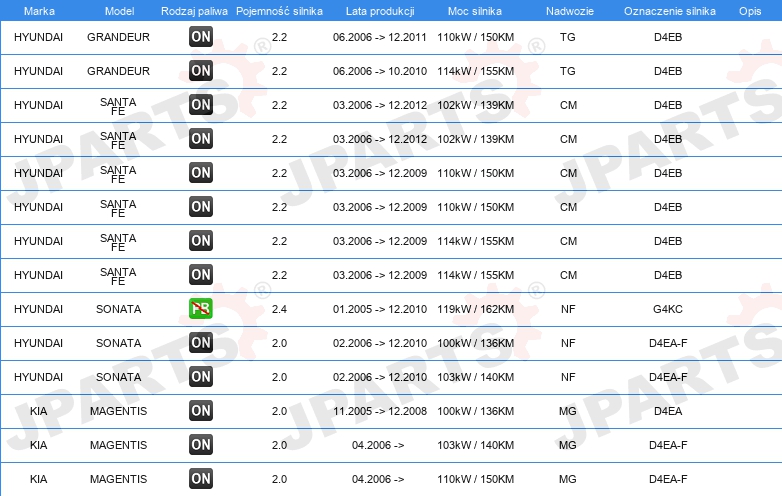Click SONATA model in the G4KC row

click(118, 309)
